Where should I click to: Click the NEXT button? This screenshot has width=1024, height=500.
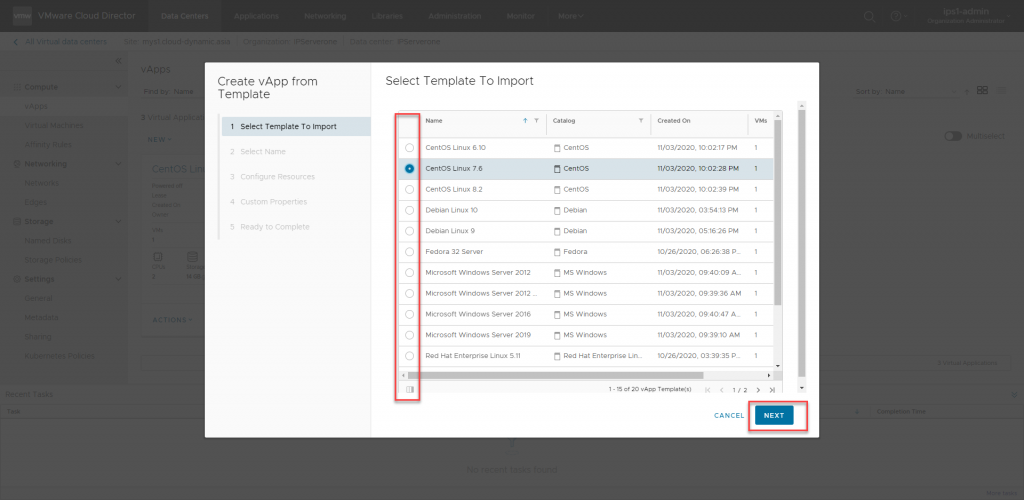pyautogui.click(x=774, y=415)
